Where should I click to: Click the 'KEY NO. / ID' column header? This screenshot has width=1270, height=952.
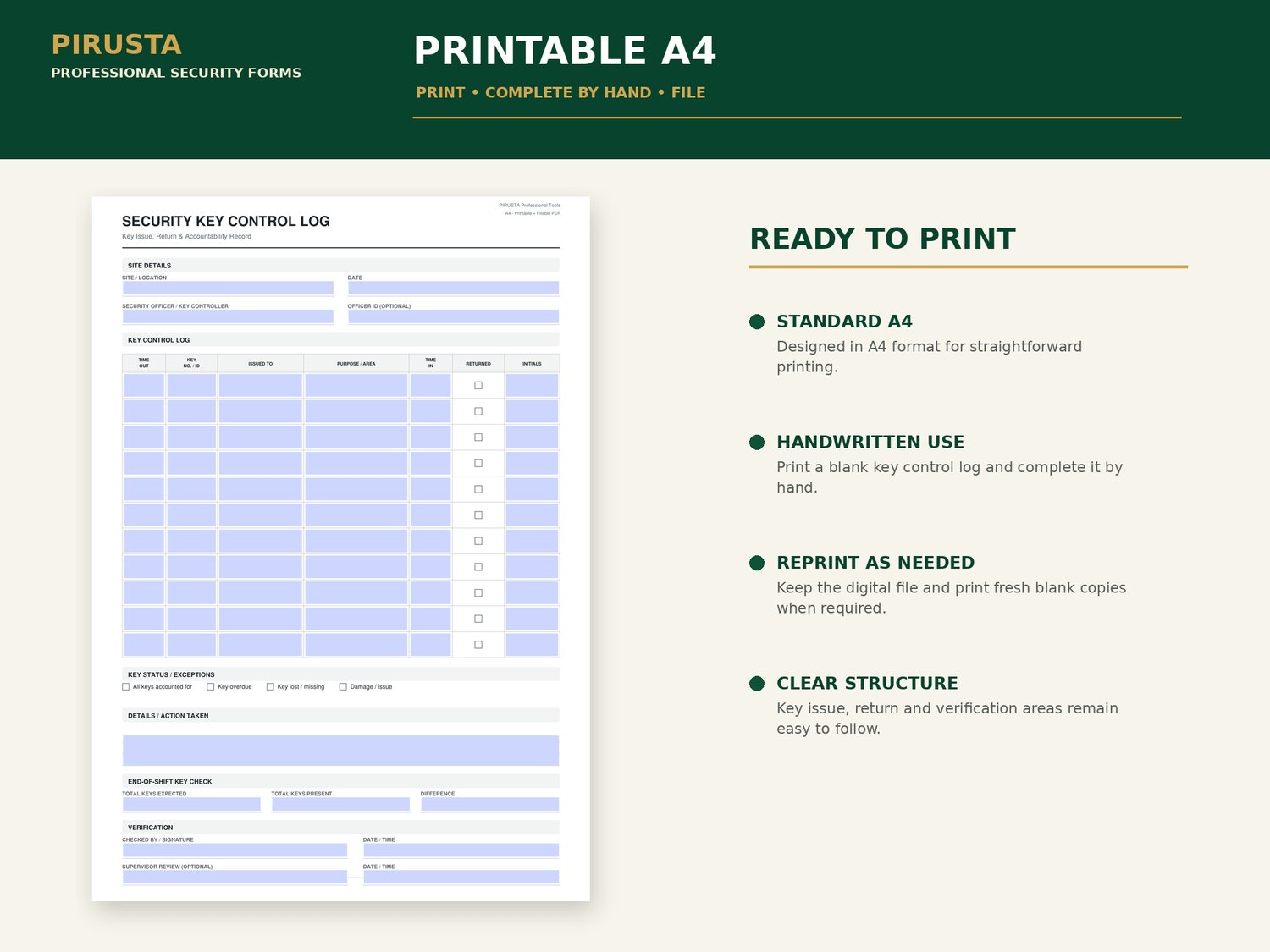[x=191, y=363]
